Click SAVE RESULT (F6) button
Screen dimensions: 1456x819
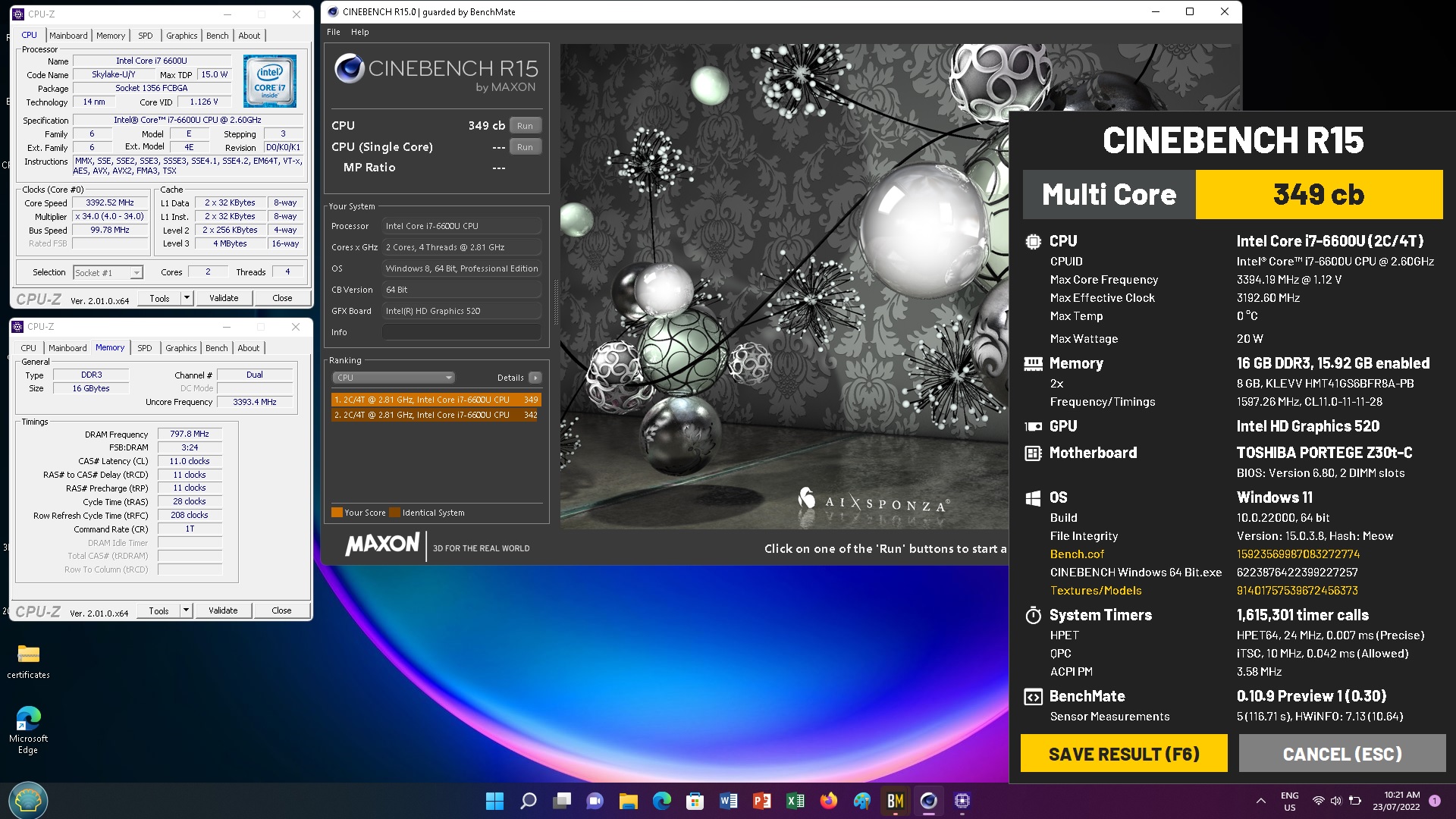coord(1124,754)
